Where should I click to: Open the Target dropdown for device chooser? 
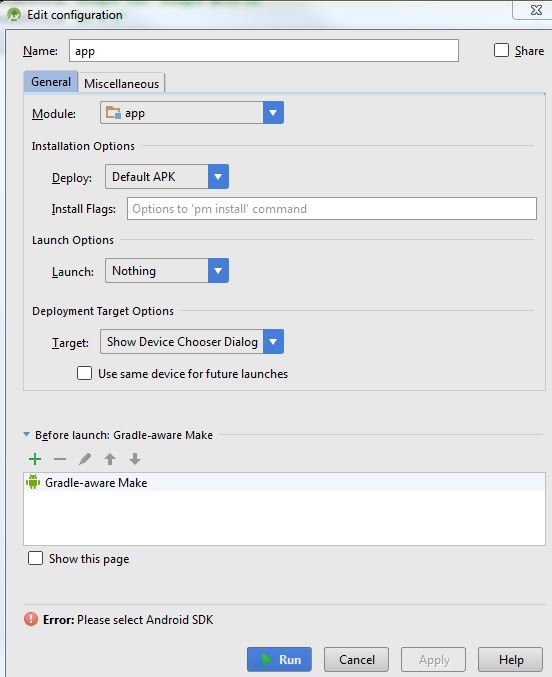[192, 342]
